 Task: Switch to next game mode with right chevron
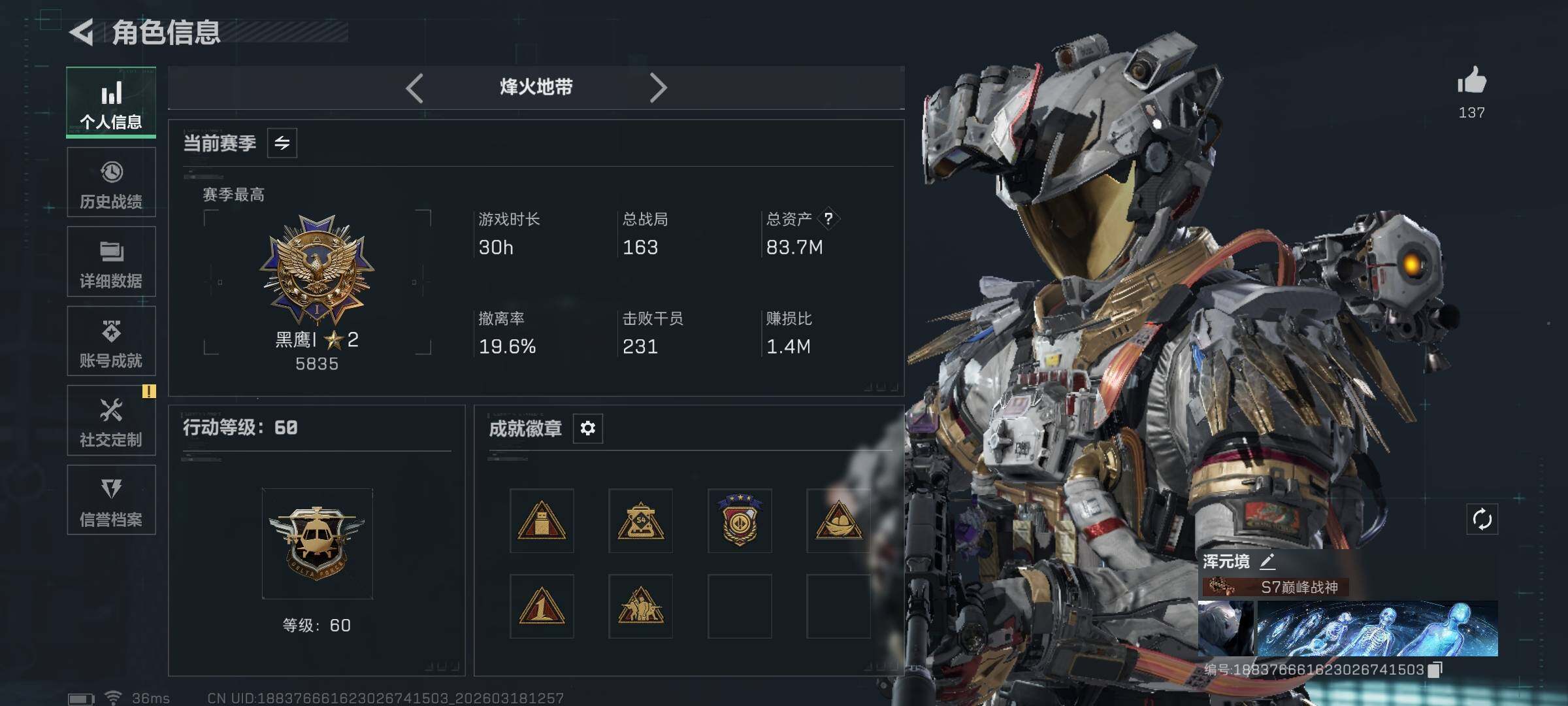pos(657,88)
